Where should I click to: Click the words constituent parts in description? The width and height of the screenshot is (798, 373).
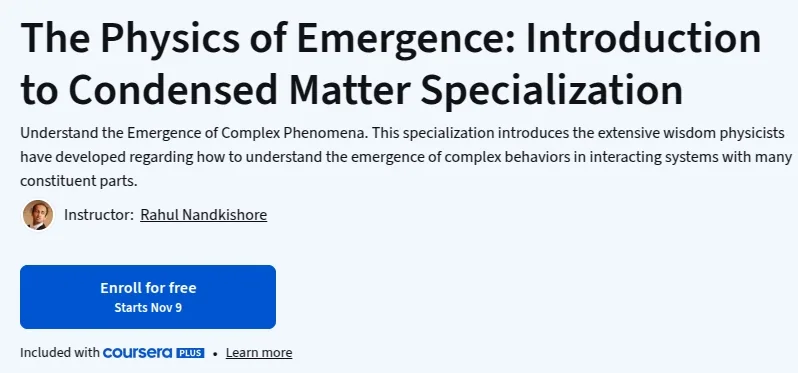[x=79, y=181]
